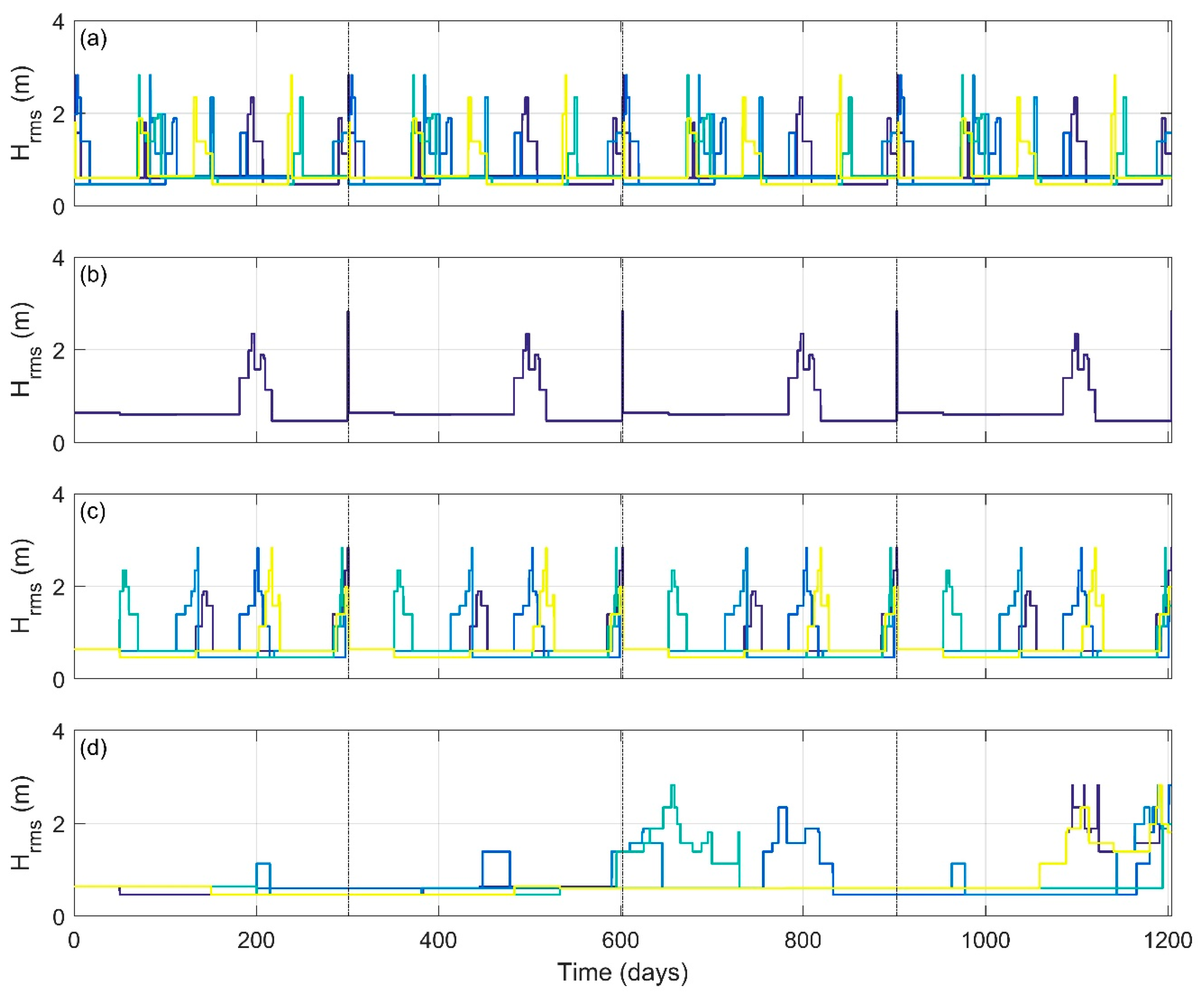Click the teal peak near day 650 in panel (d)
This screenshot has height=996, width=1204.
click(673, 786)
